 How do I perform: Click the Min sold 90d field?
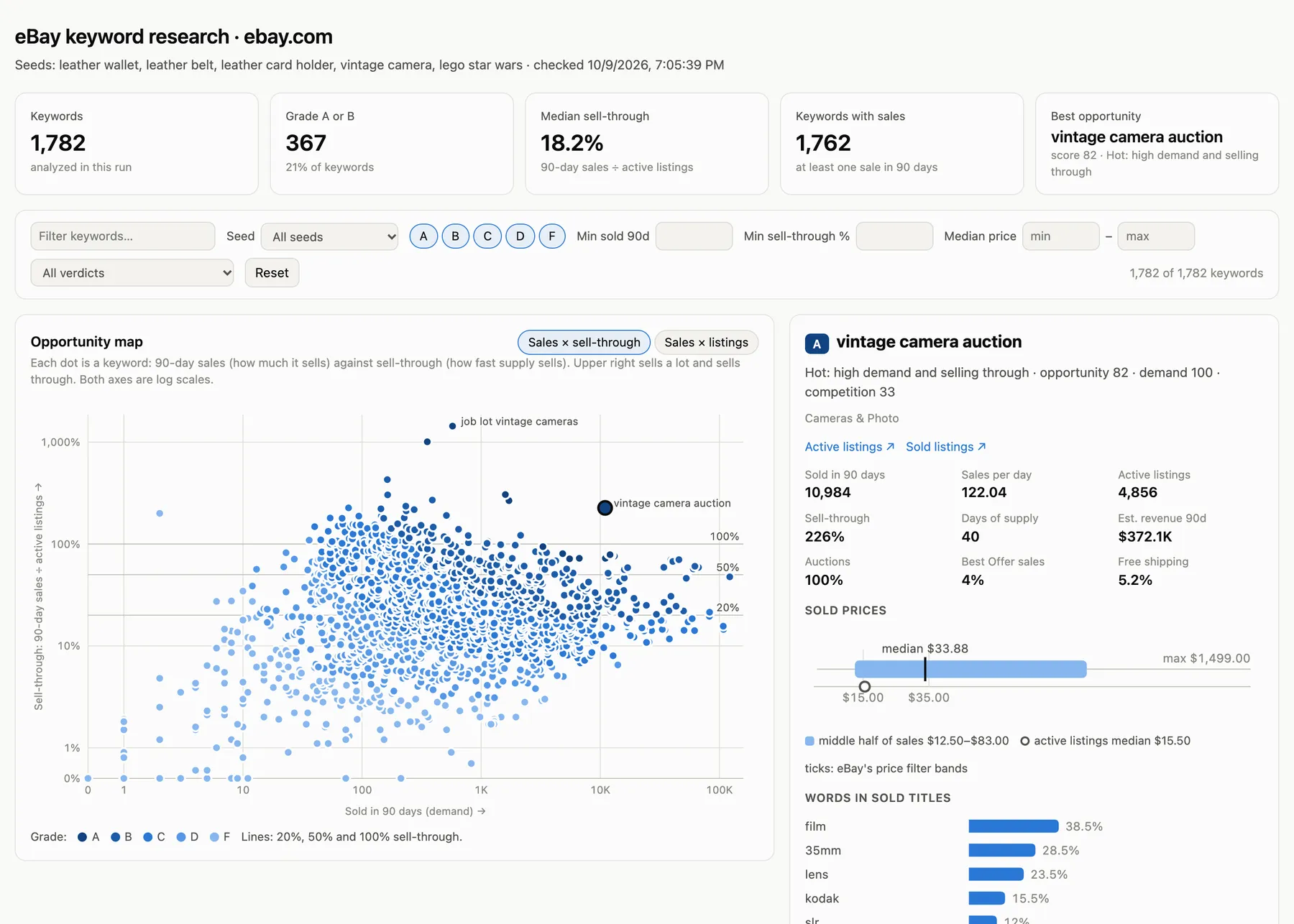[694, 236]
